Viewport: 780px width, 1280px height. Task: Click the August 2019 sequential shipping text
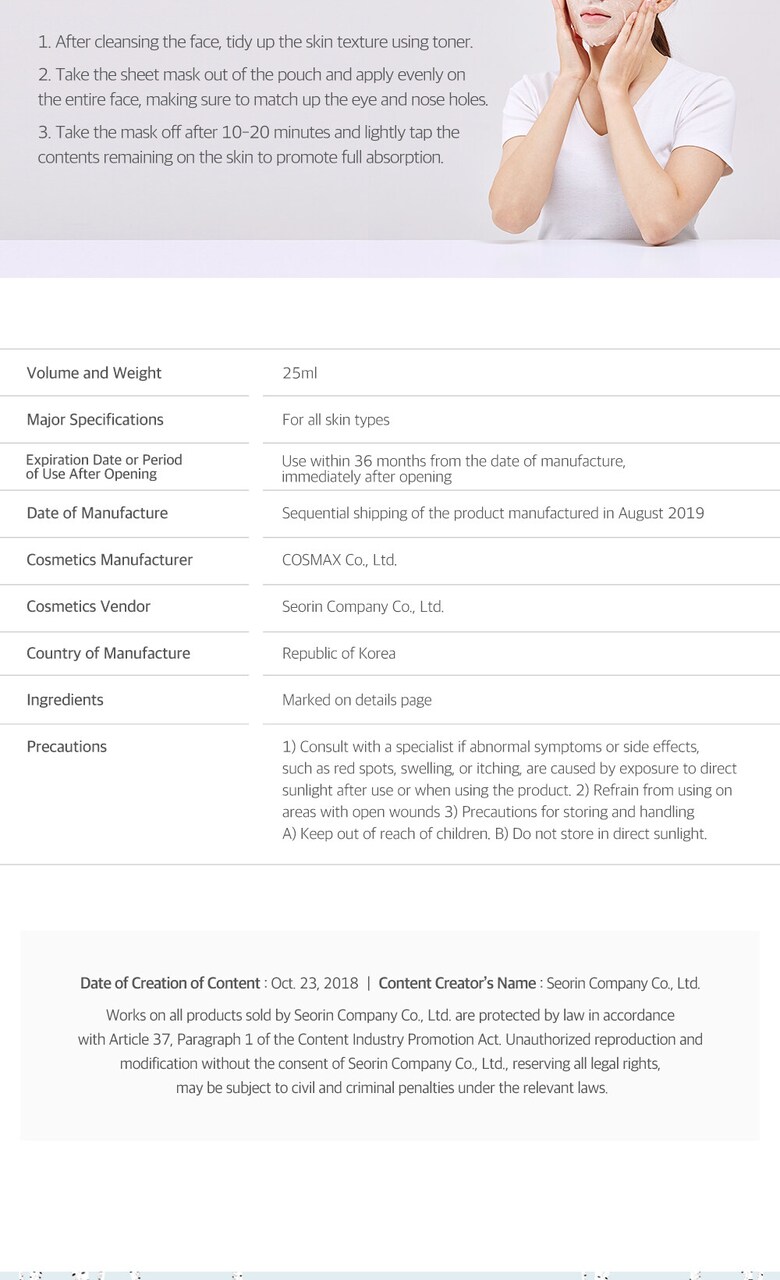(493, 513)
